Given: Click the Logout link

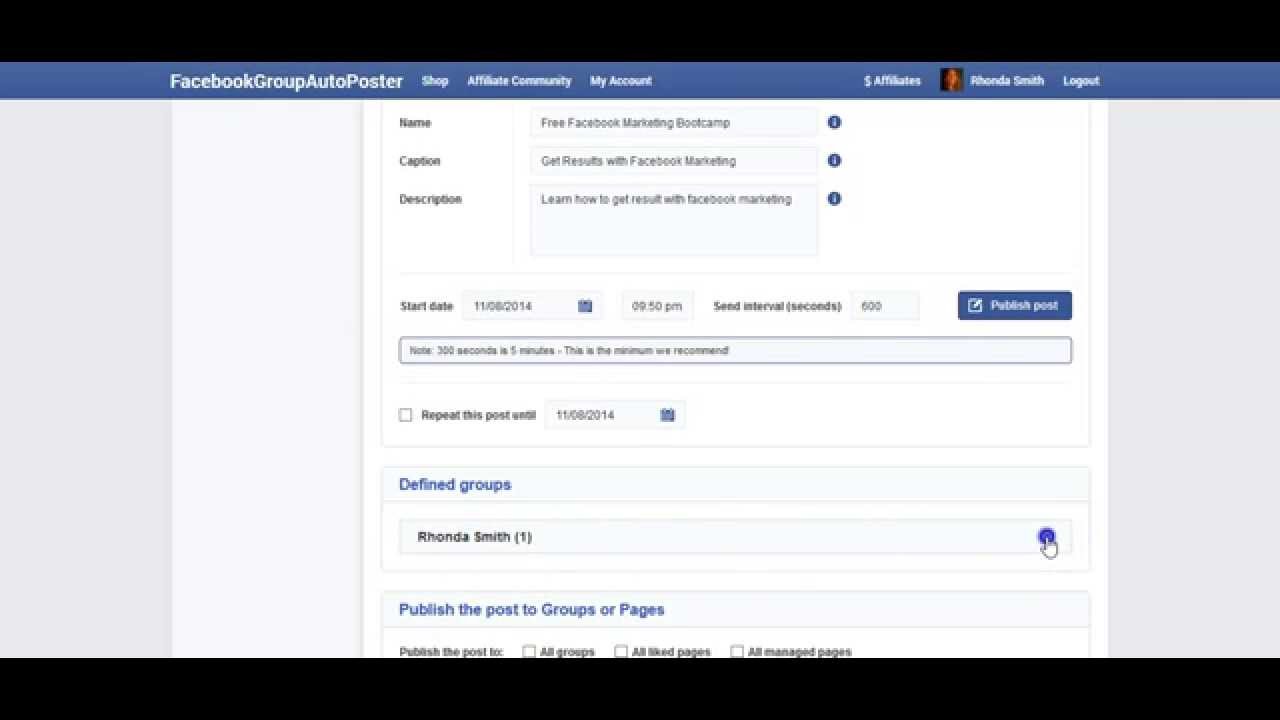Looking at the screenshot, I should click(x=1081, y=81).
